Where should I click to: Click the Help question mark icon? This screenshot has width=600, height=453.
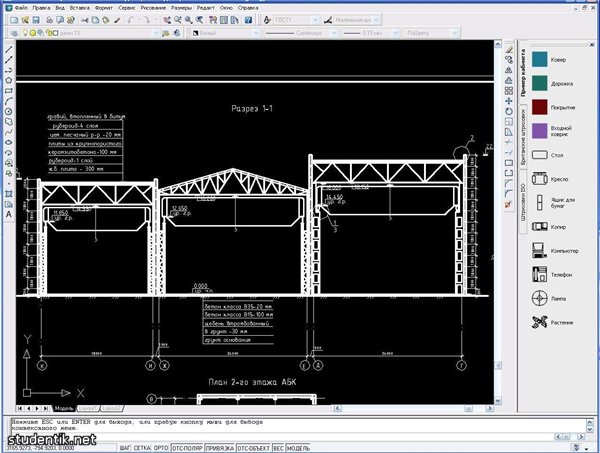point(248,20)
